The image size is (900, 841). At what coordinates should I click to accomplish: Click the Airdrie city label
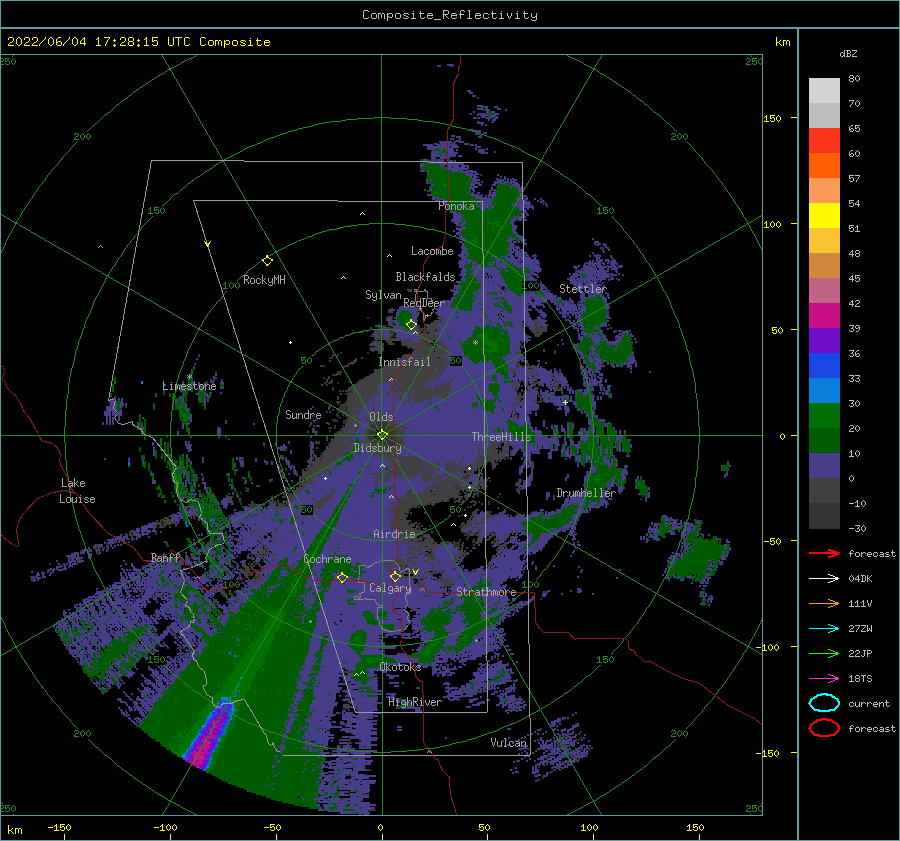(394, 534)
